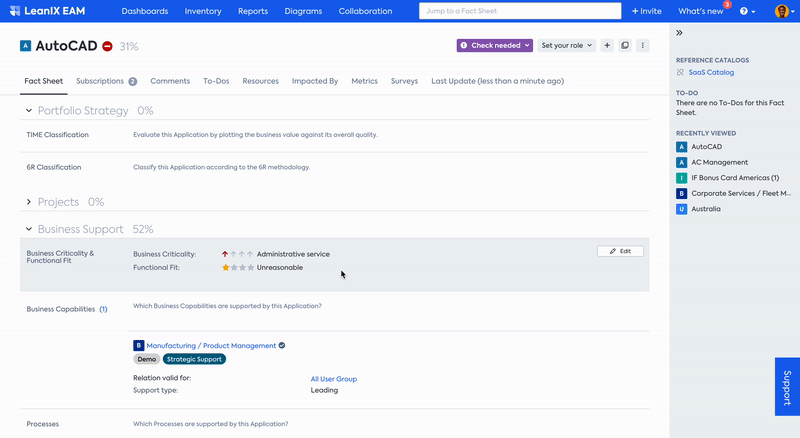Click the gold Functional Fit star
Viewport: 800px width, 438px height.
226,267
